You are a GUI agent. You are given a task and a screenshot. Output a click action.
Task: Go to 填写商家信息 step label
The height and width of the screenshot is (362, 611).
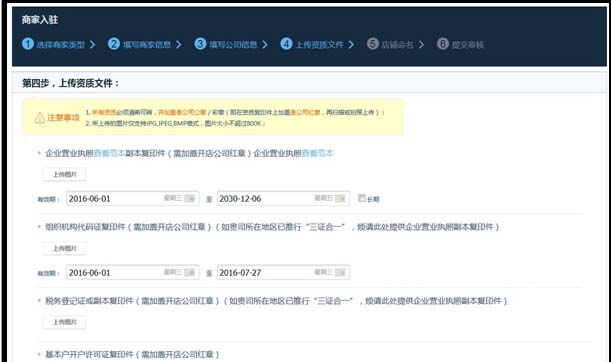pyautogui.click(x=147, y=45)
